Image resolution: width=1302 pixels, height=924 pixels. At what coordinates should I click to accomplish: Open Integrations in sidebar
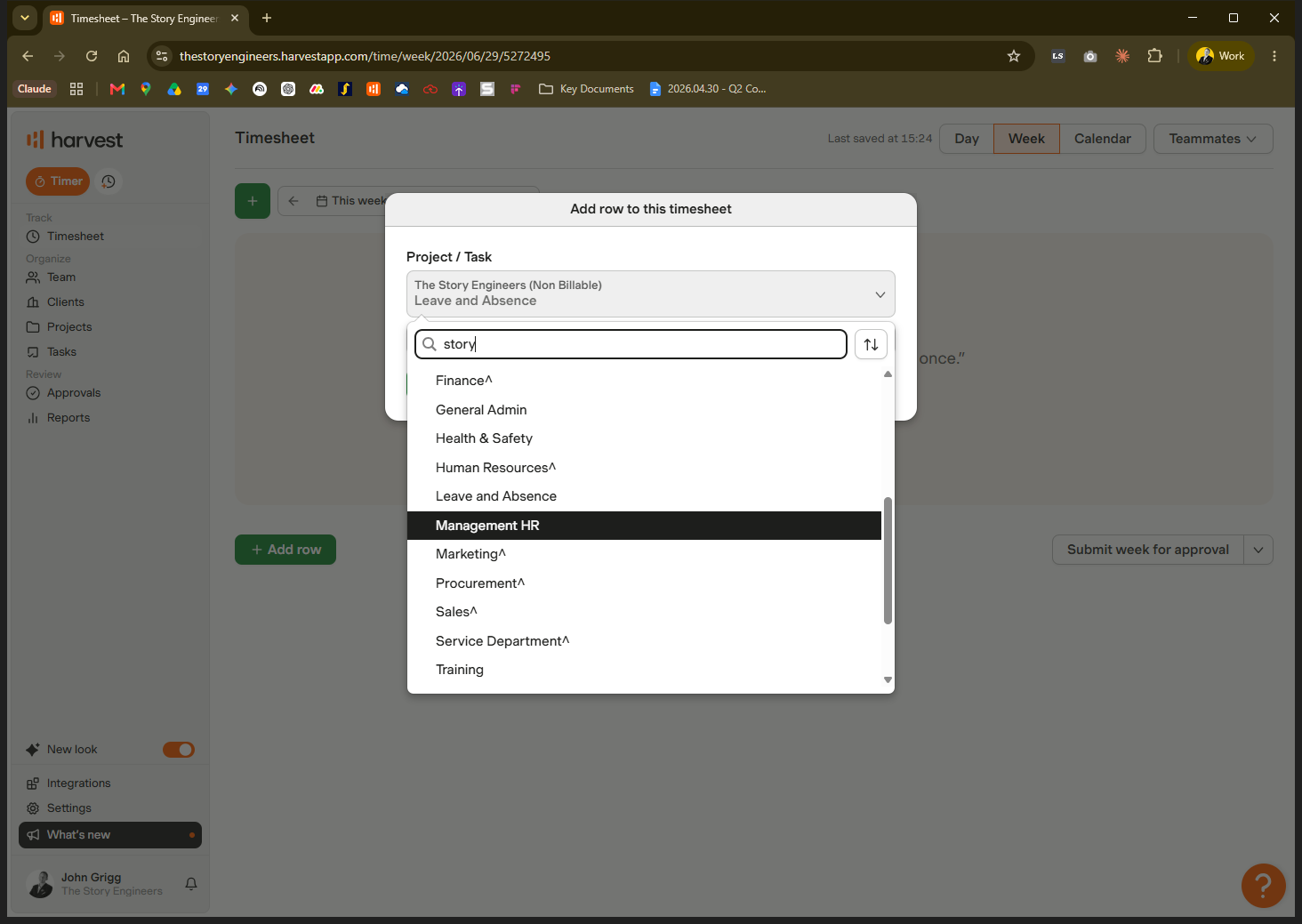click(x=78, y=783)
